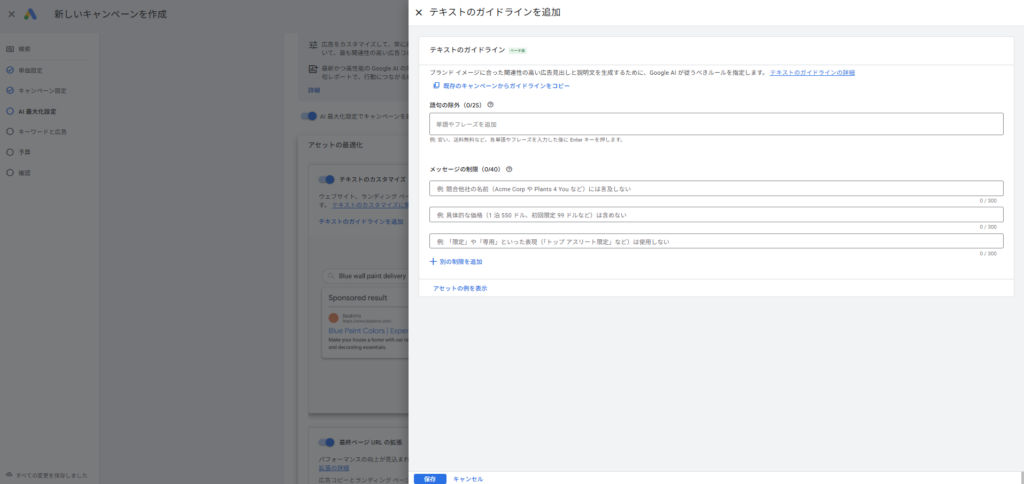The width and height of the screenshot is (1024, 484).
Task: Focus the 単語やフレーズを追加 input
Action: [716, 124]
